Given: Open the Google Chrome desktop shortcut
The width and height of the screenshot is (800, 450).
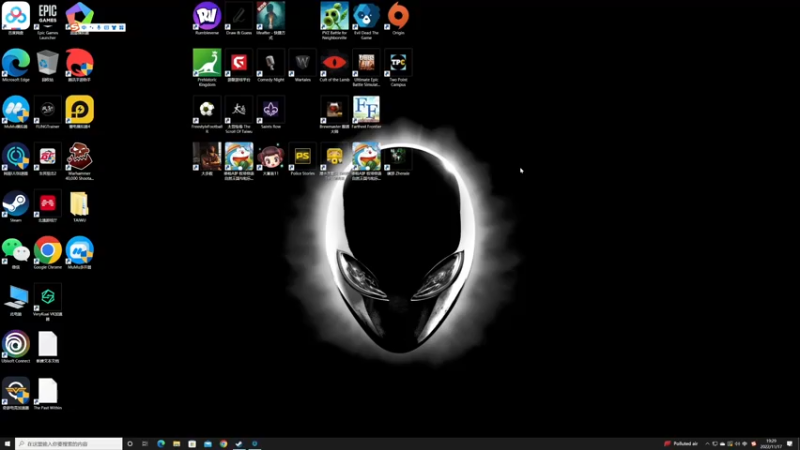Looking at the screenshot, I should [x=47, y=253].
